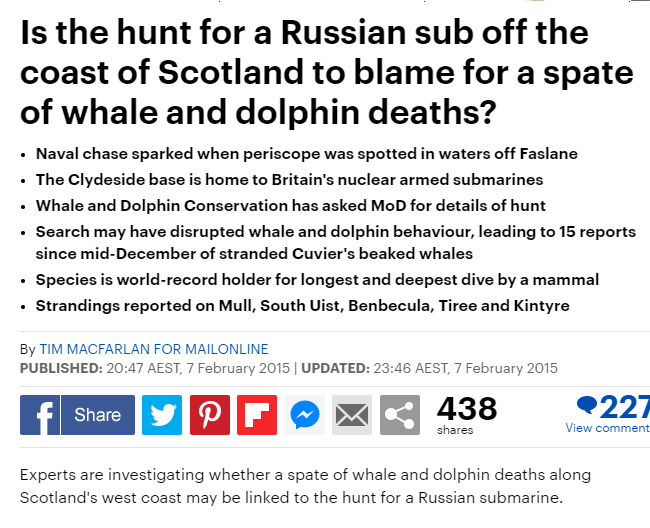The width and height of the screenshot is (650, 528).
Task: Share article on Twitter
Action: pyautogui.click(x=161, y=414)
